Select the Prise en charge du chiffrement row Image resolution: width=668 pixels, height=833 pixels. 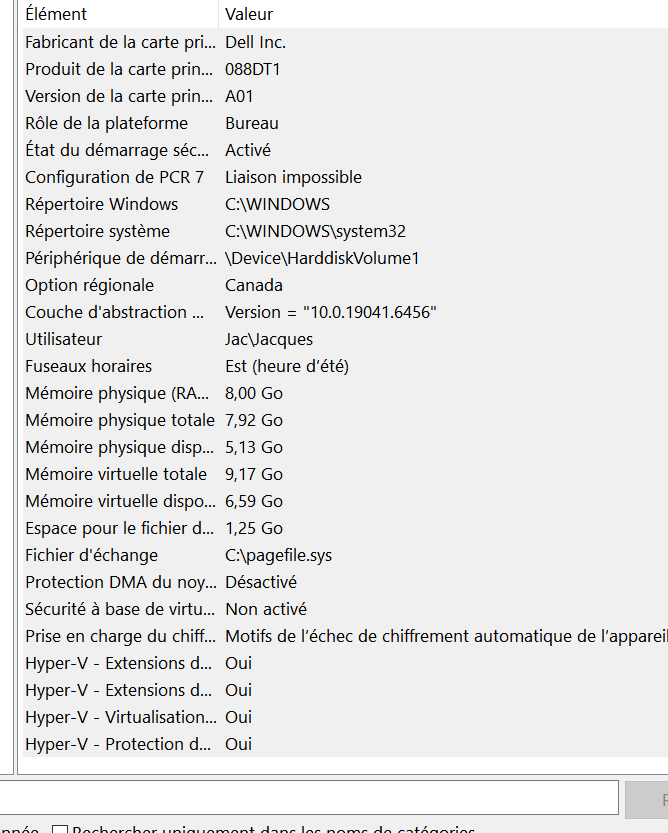click(345, 636)
